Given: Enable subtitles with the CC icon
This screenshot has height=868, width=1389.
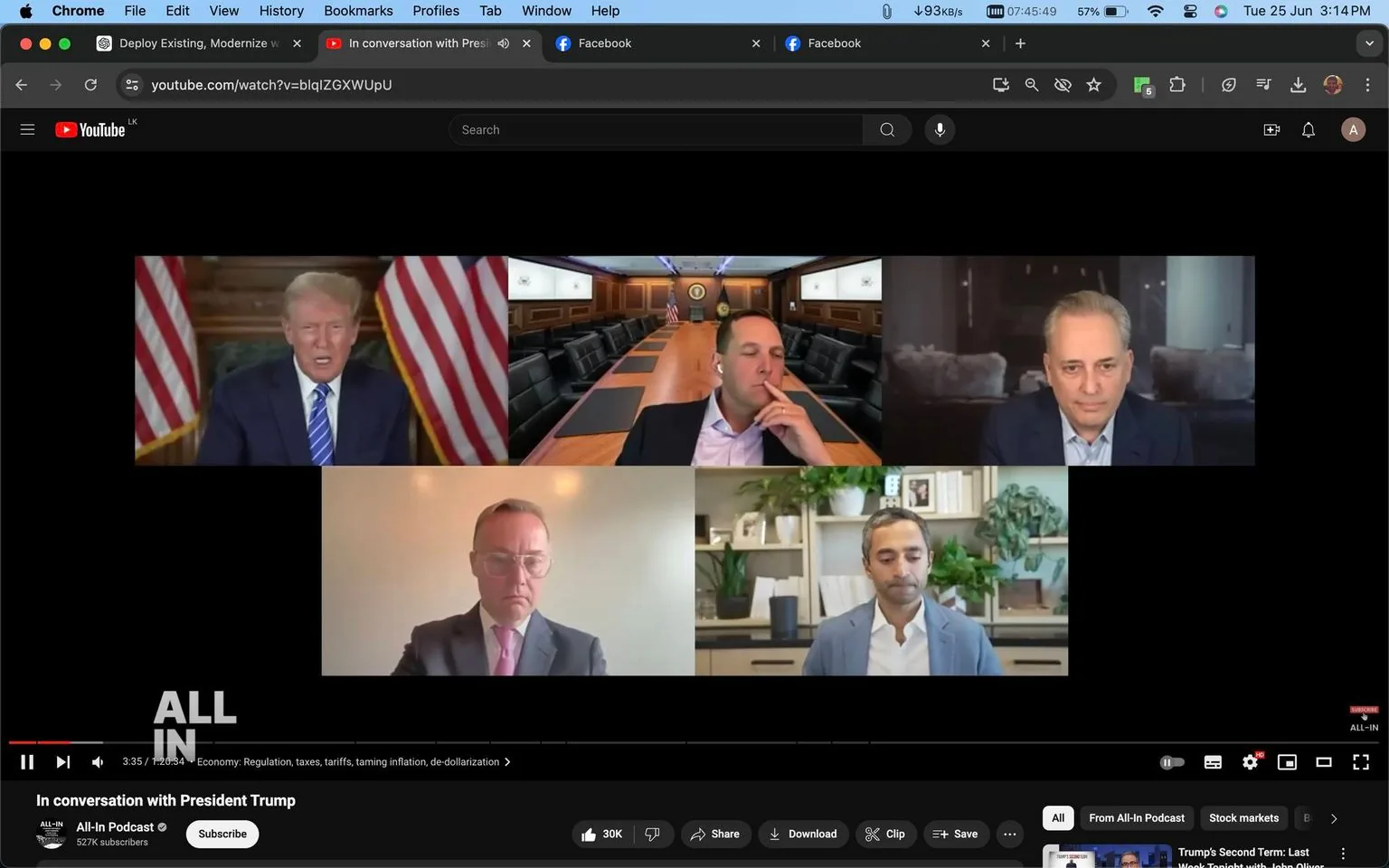Looking at the screenshot, I should point(1213,761).
